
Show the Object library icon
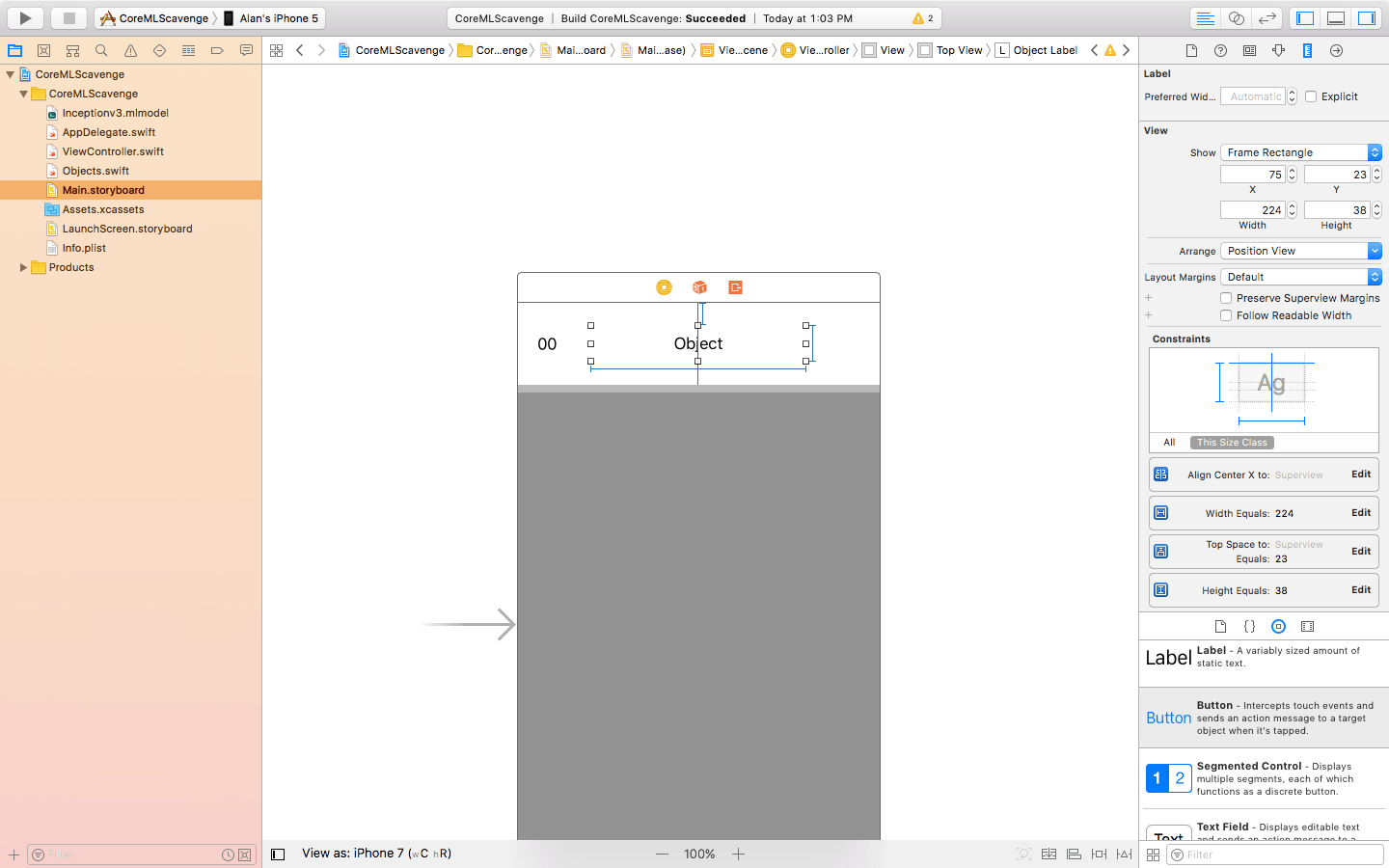pos(1278,626)
